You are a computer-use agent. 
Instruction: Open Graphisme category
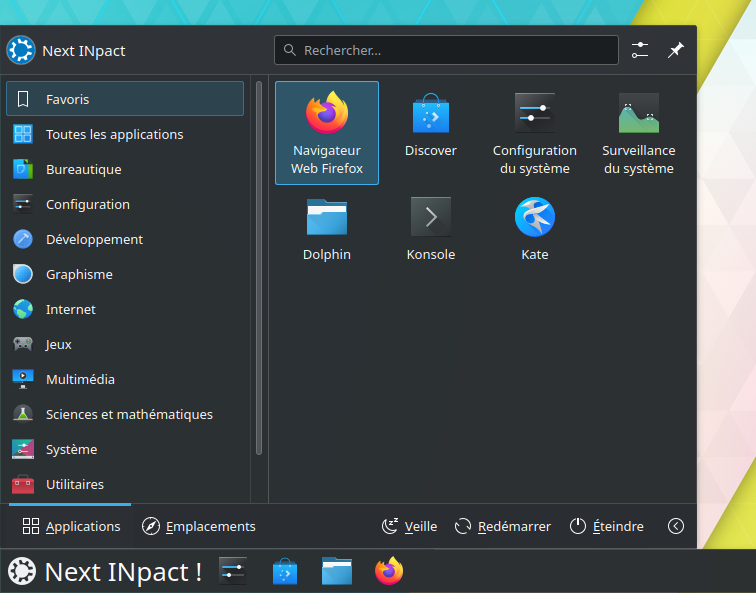(125, 274)
